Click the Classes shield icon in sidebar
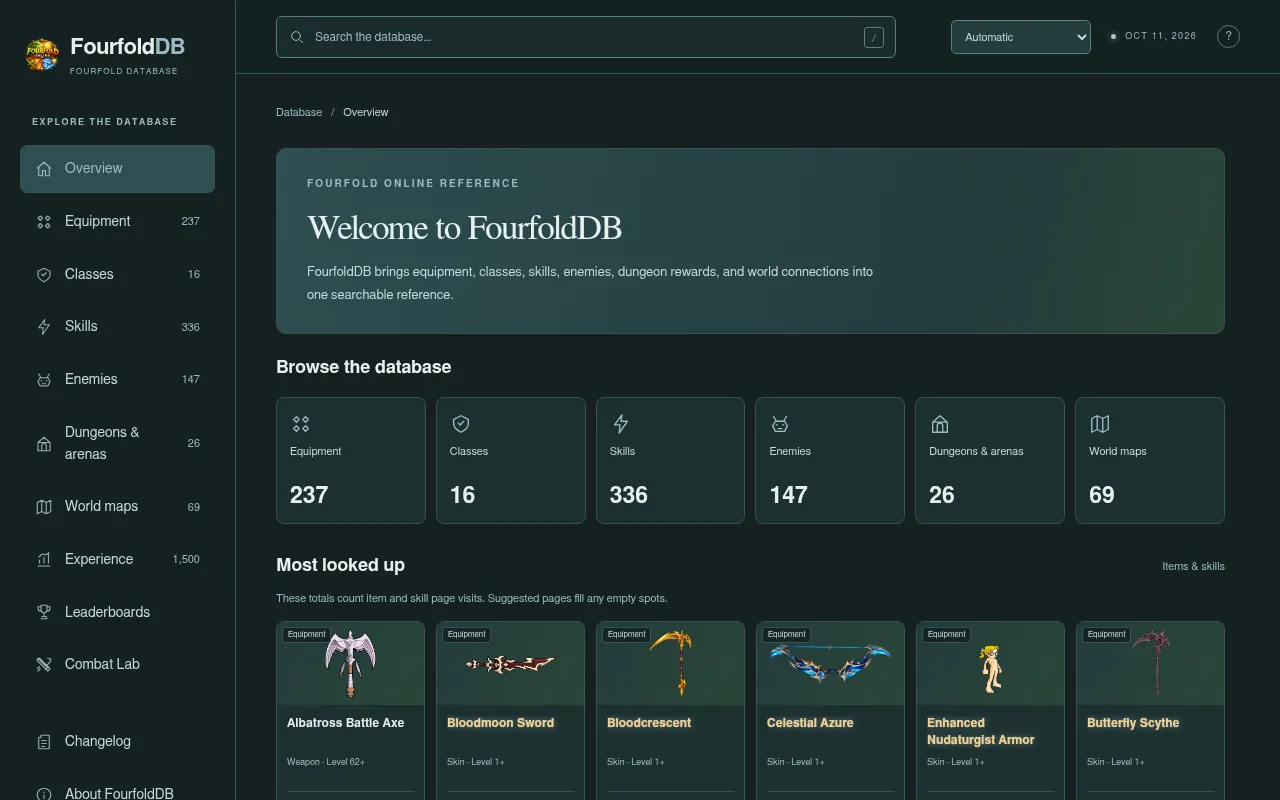The height and width of the screenshot is (800, 1280). click(x=44, y=274)
